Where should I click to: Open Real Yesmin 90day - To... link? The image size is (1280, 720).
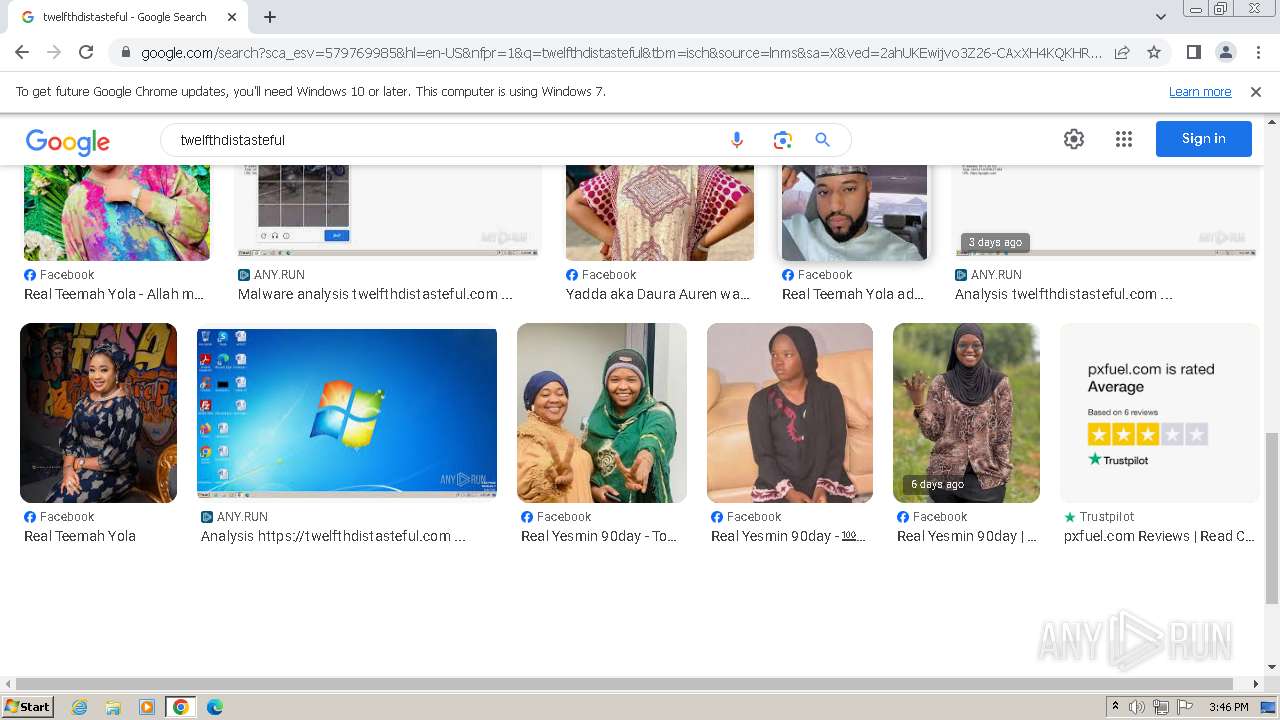(599, 536)
